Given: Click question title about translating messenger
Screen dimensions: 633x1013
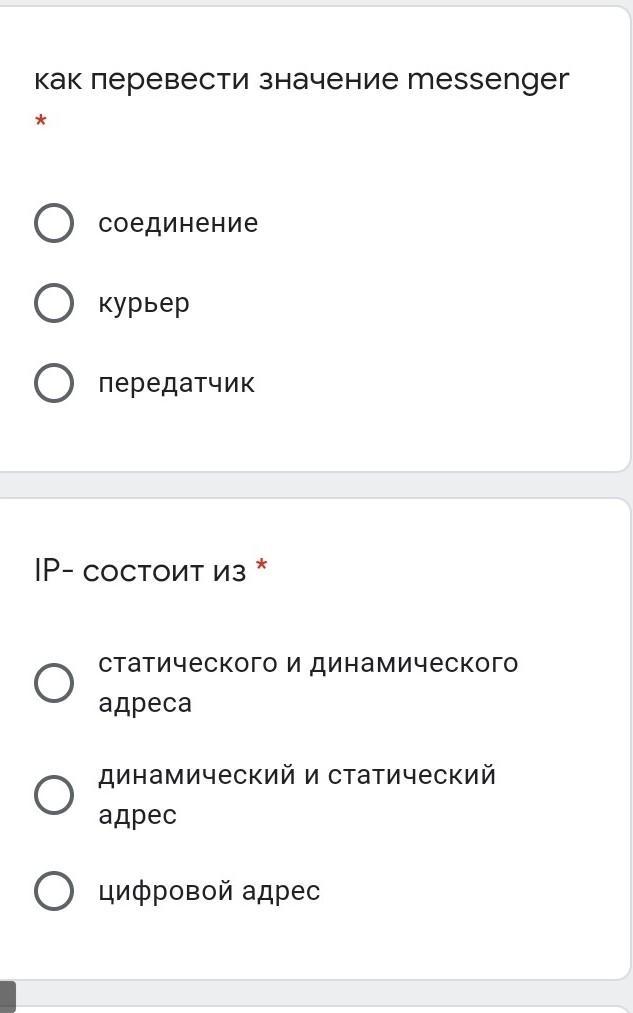Looking at the screenshot, I should 300,79.
